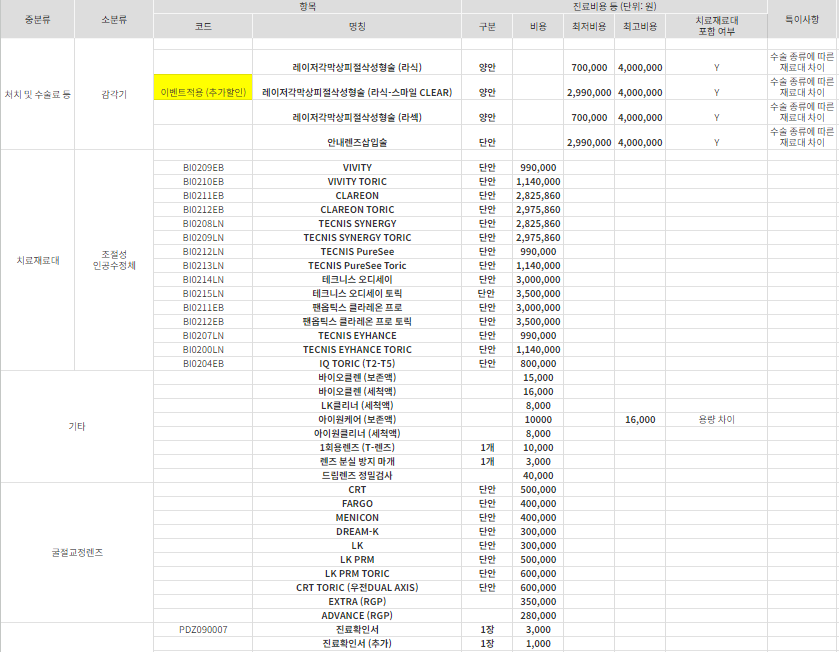Image resolution: width=839 pixels, height=652 pixels.
Task: Click the FARGO lens name cell
Action: 357,504
